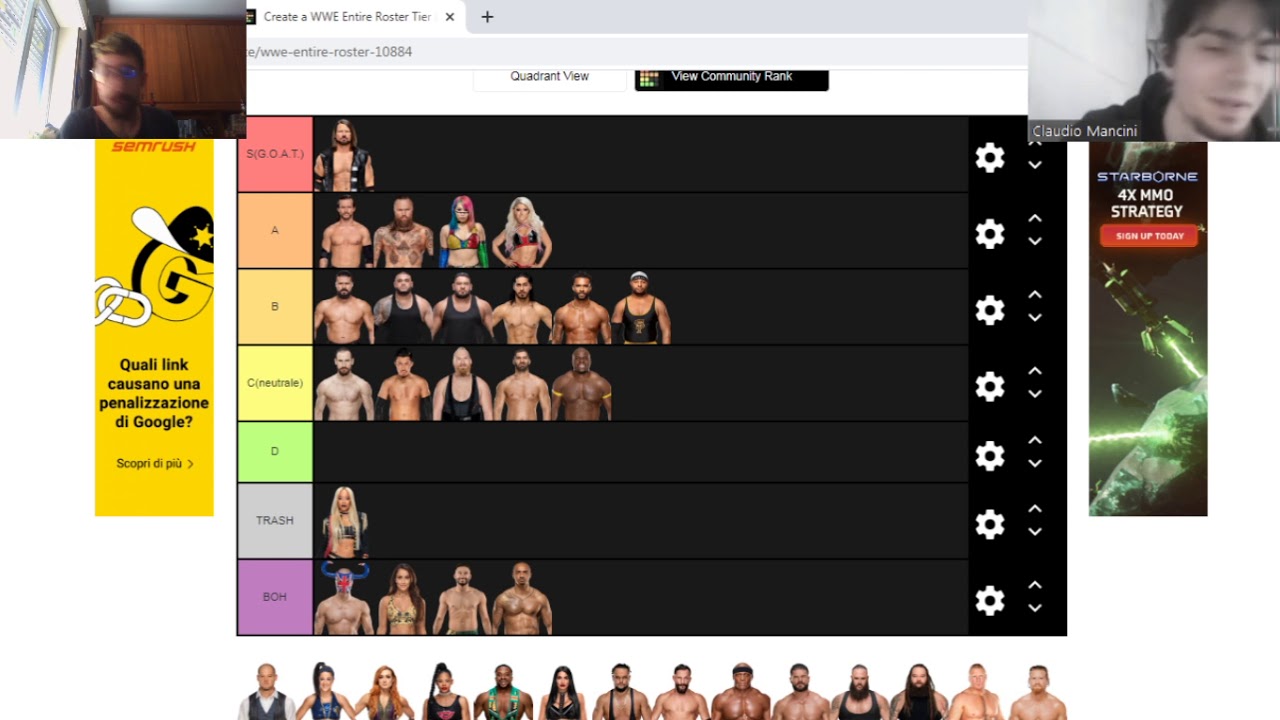Click the Scopri di più ad link

point(155,464)
